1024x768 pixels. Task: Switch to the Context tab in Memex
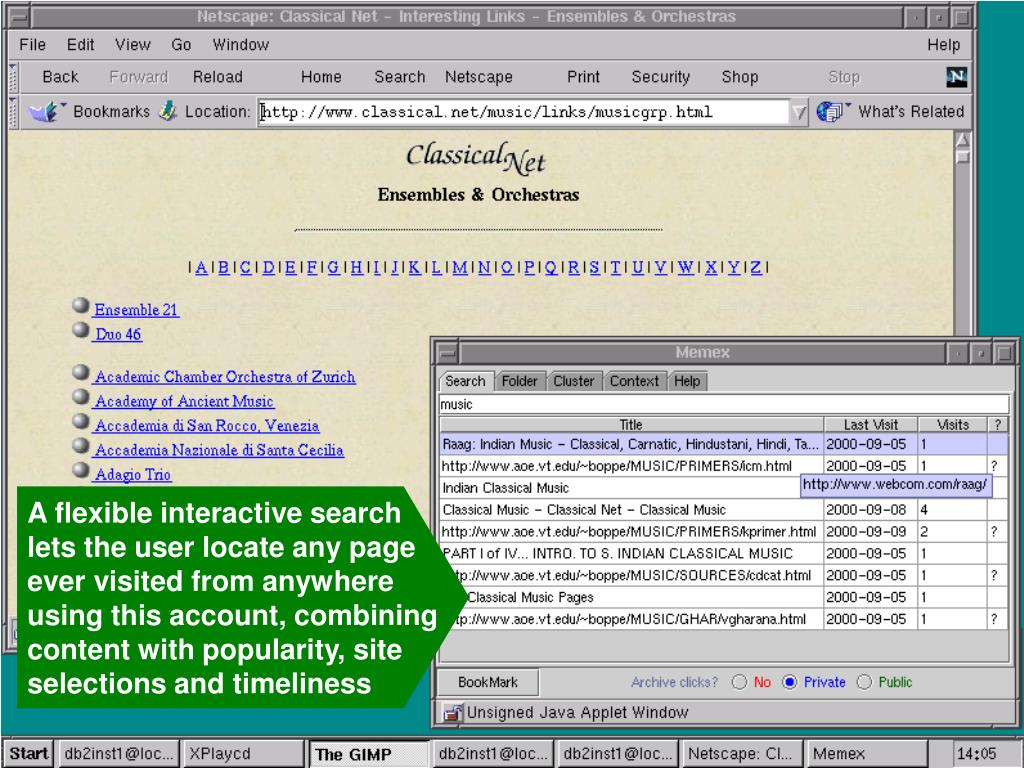[x=634, y=381]
